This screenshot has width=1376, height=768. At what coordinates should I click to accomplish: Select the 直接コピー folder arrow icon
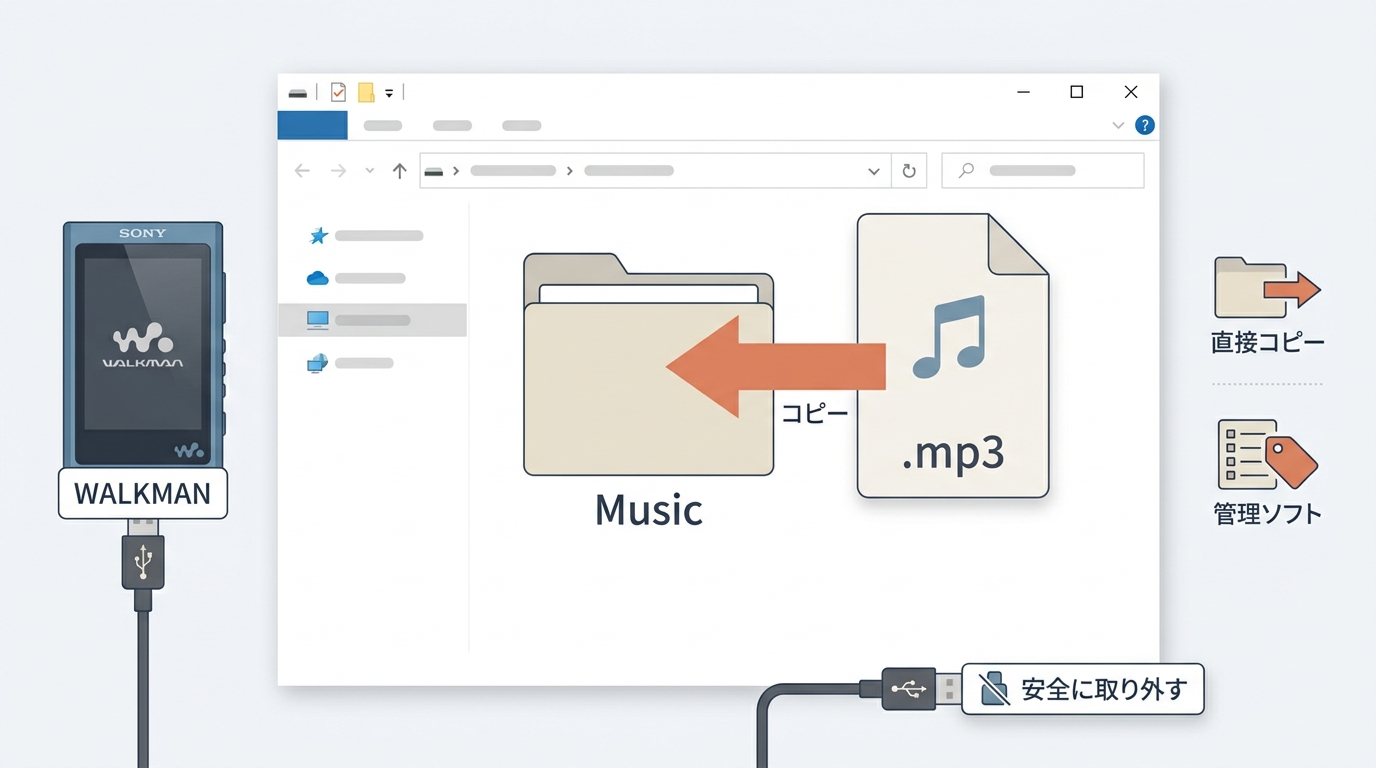click(1267, 288)
